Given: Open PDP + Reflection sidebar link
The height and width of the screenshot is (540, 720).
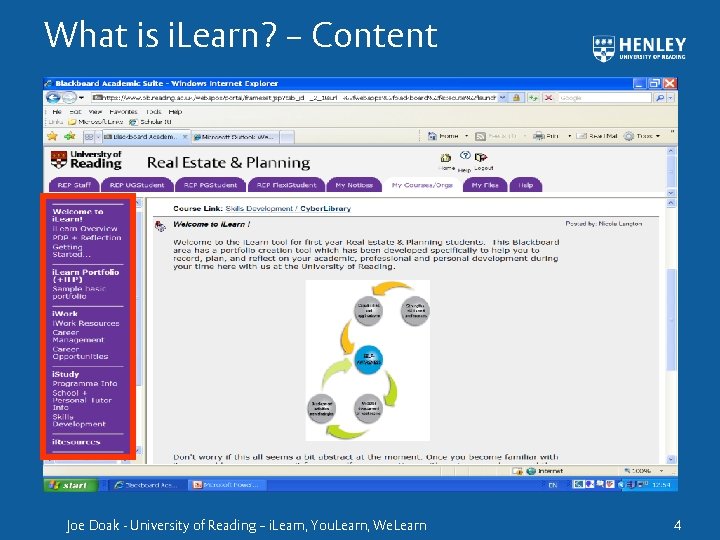Looking at the screenshot, I should click(x=87, y=237).
